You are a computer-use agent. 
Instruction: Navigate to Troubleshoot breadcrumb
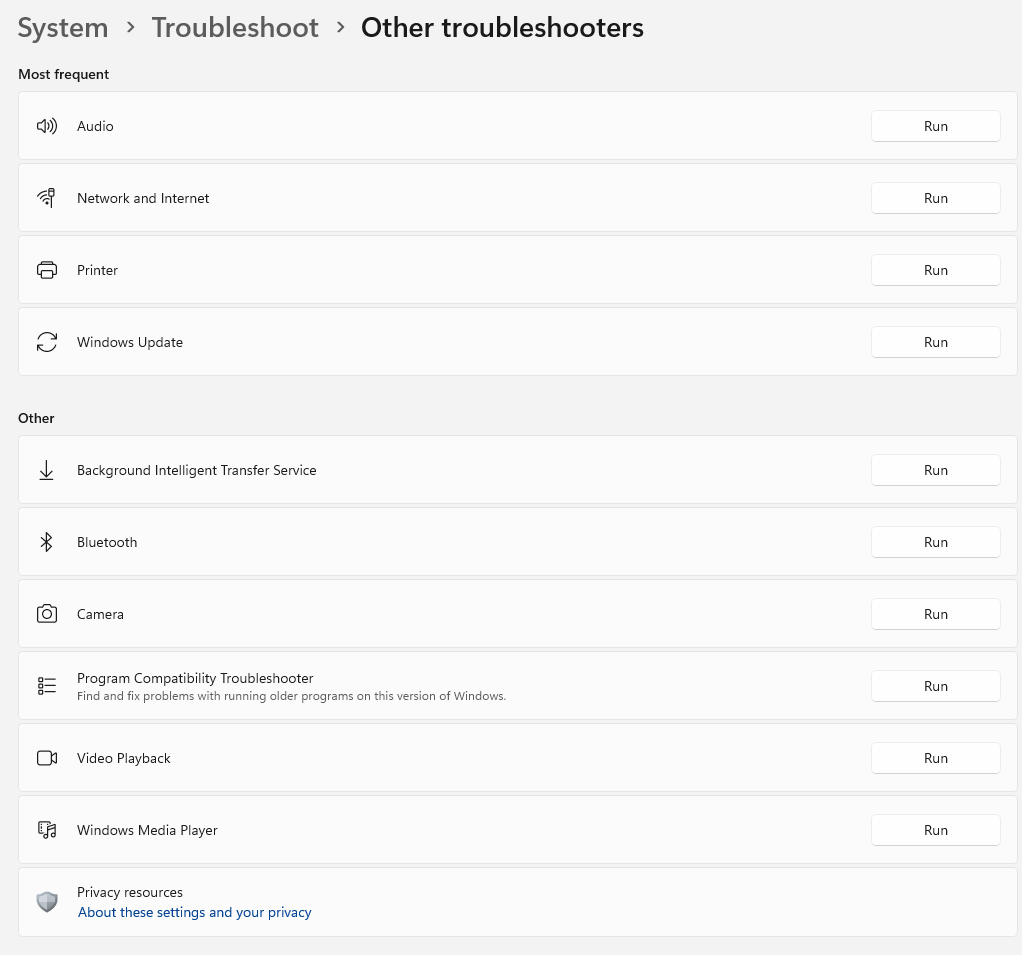tap(235, 28)
